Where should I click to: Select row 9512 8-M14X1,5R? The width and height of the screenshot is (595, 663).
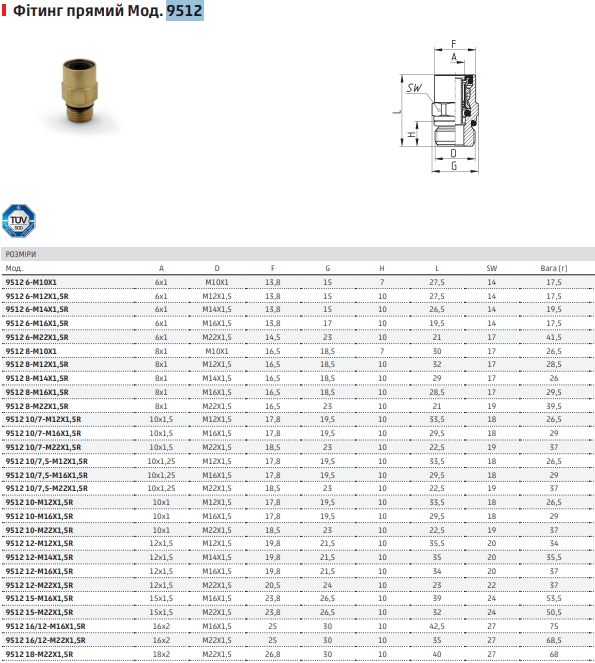[x=298, y=378]
